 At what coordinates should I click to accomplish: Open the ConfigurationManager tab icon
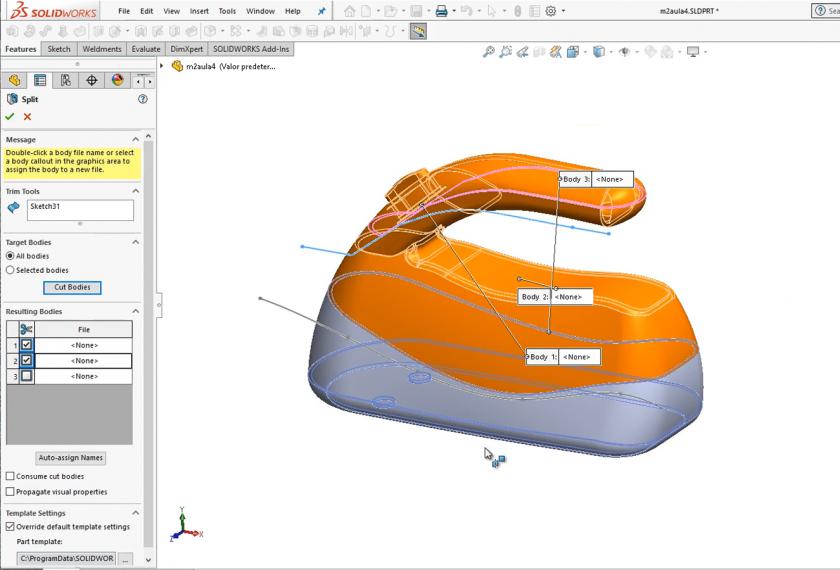pyautogui.click(x=66, y=80)
